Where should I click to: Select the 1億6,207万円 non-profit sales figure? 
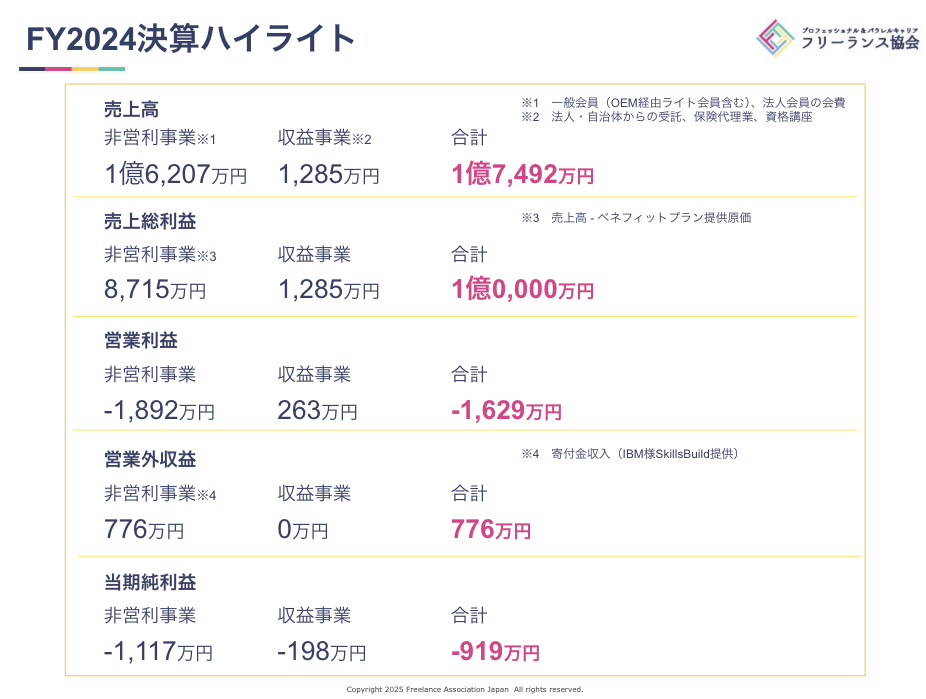point(175,175)
